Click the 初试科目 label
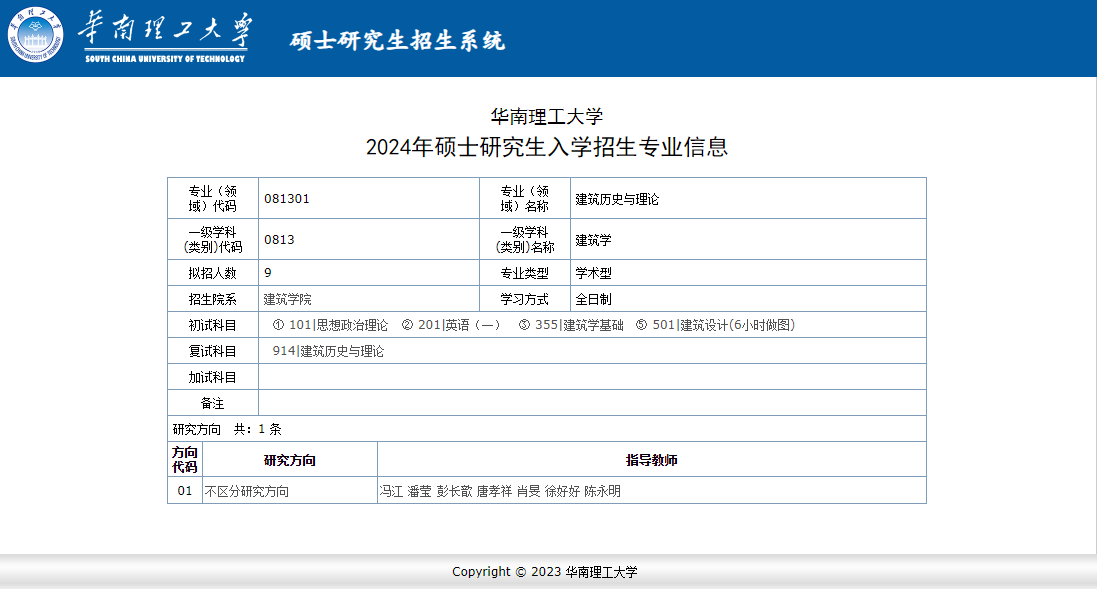Screen dimensions: 1101x596 (213, 325)
